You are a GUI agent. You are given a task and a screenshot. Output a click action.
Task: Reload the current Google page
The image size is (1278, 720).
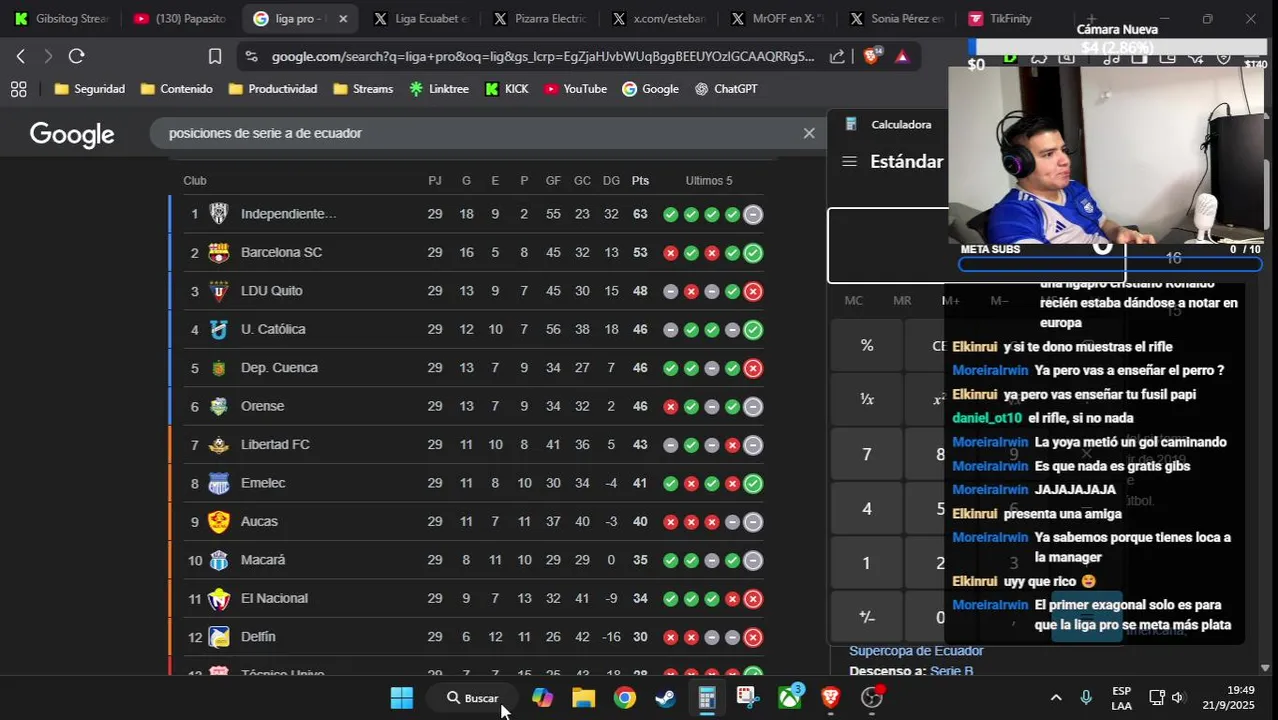77,57
